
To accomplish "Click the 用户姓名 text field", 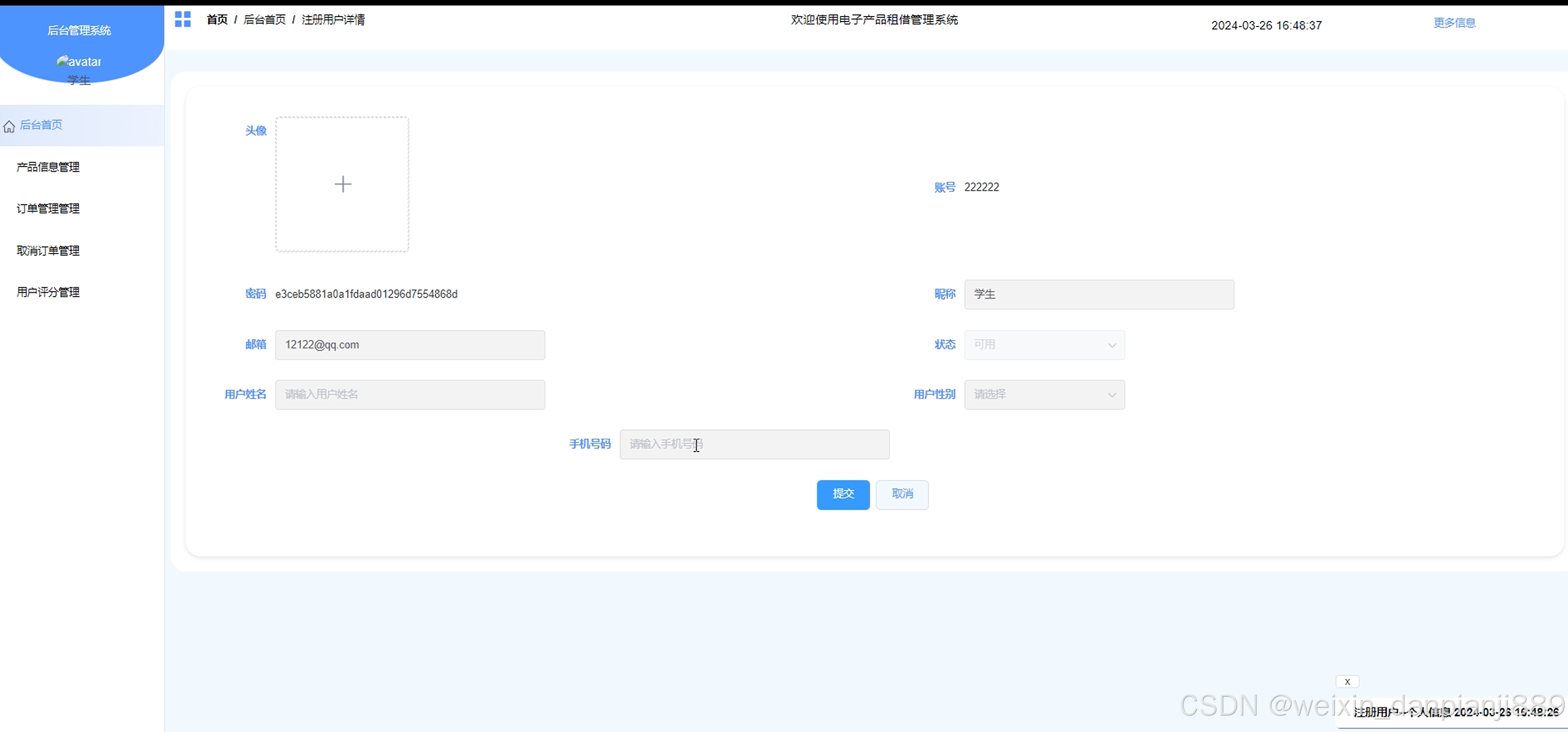I will pos(409,395).
